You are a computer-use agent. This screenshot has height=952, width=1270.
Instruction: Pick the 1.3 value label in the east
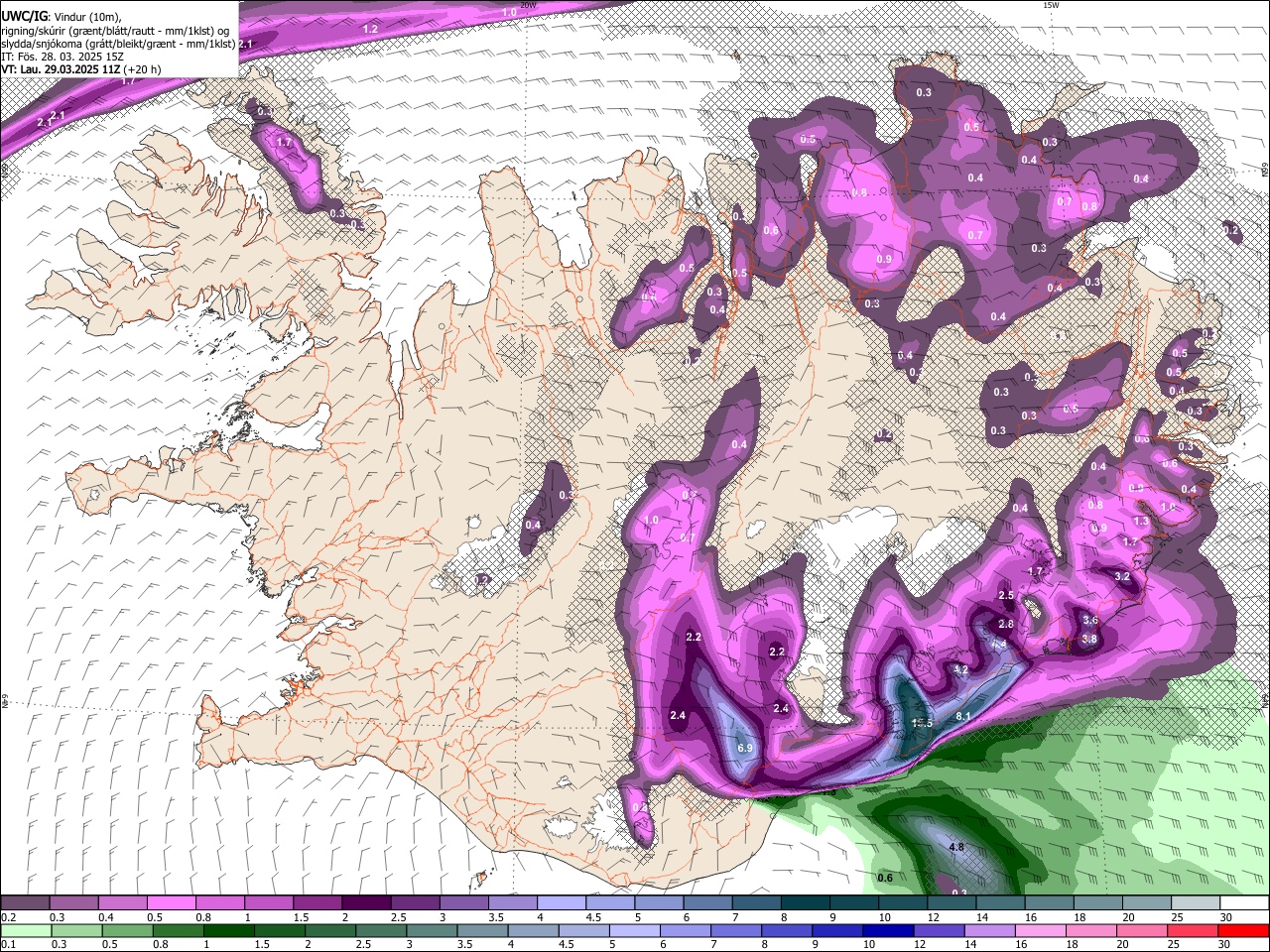[1141, 521]
